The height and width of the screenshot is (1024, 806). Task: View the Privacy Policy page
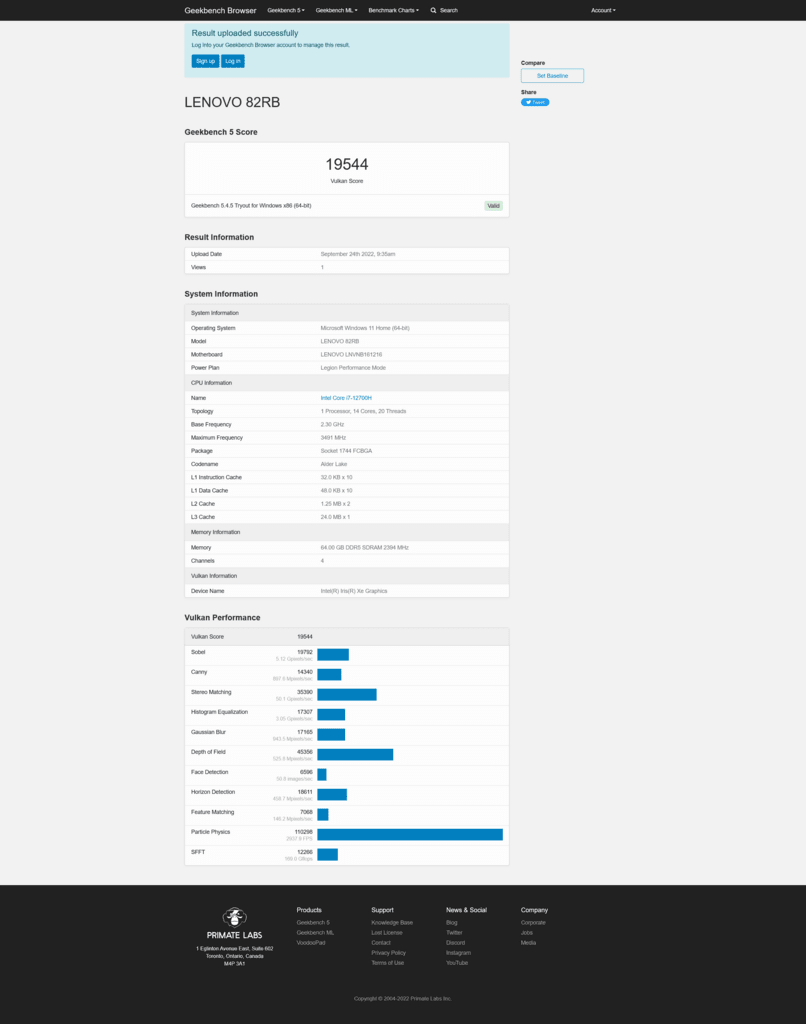[x=389, y=953]
